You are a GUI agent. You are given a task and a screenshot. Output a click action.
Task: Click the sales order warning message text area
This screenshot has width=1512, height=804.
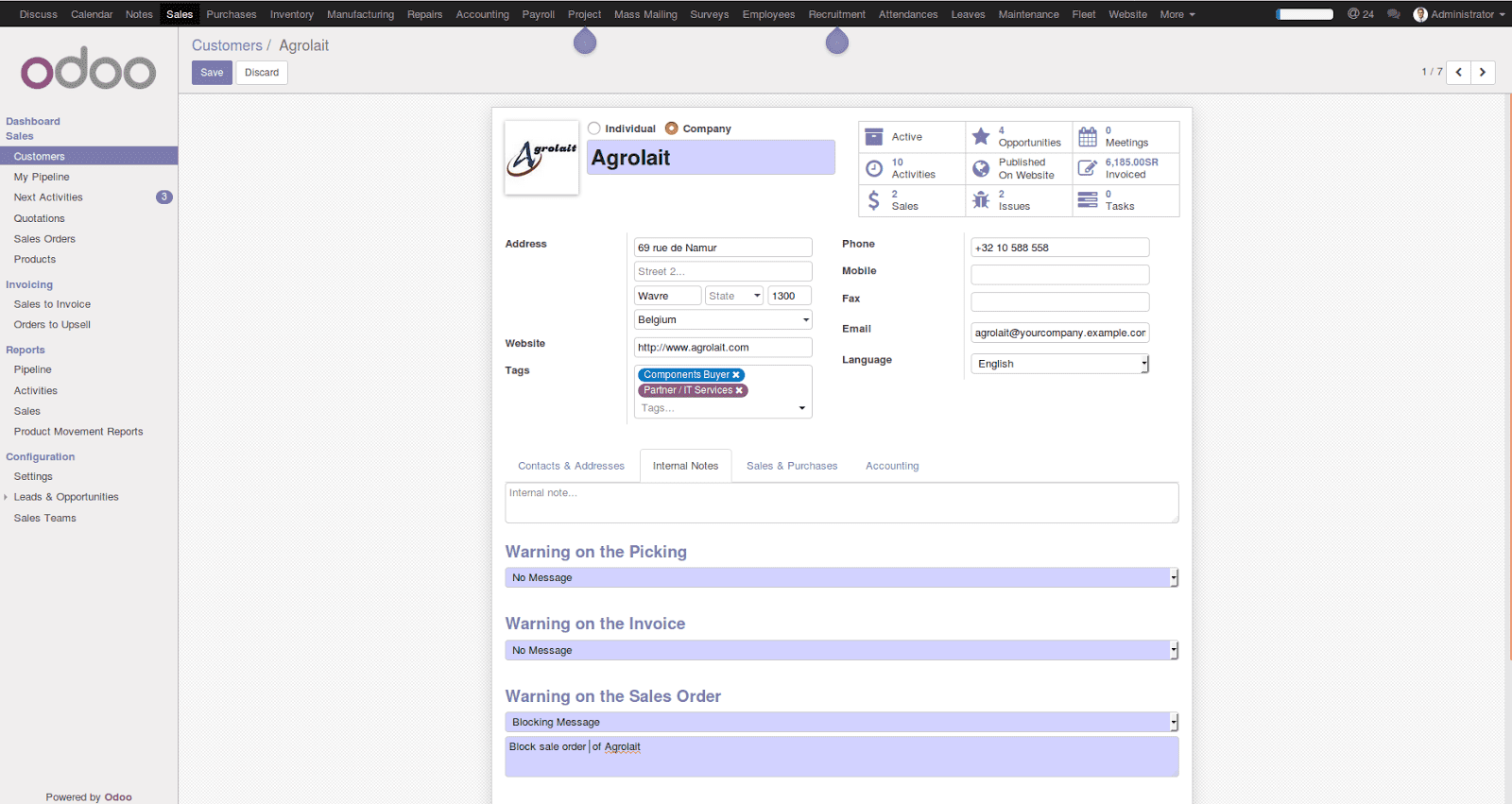coord(842,757)
